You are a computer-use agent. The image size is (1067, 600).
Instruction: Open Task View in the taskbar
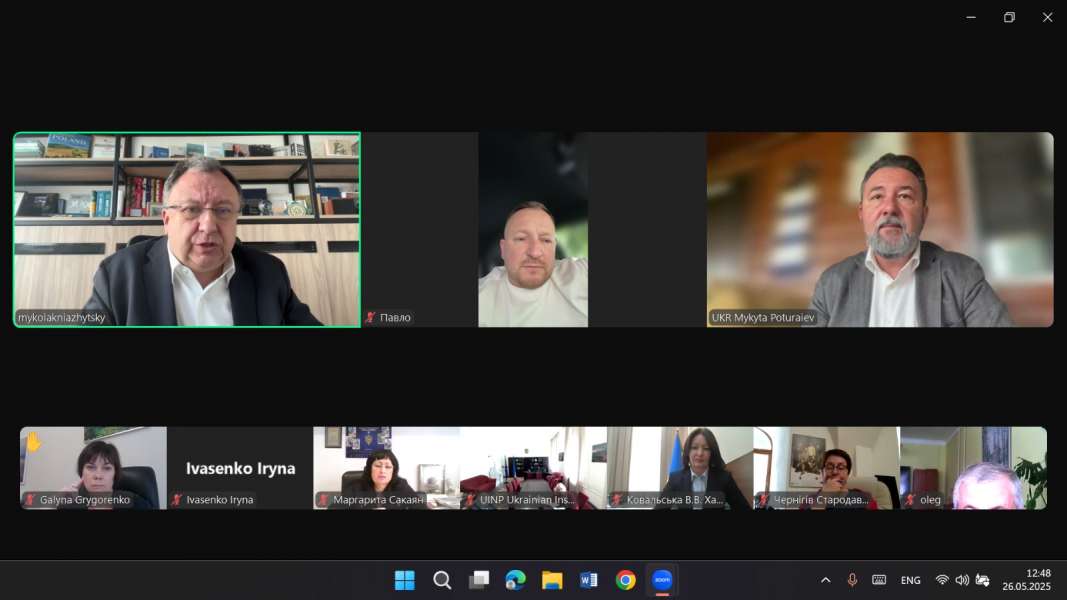(x=479, y=580)
